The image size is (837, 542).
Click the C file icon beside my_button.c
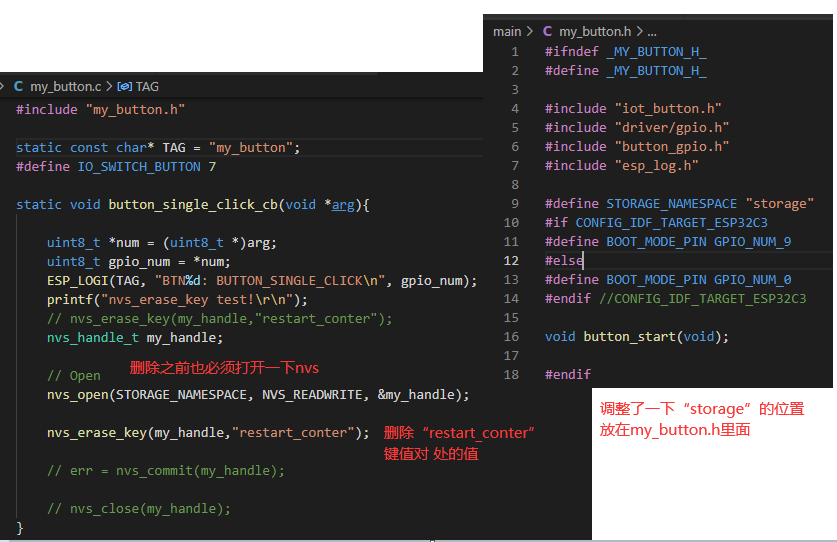(18, 87)
